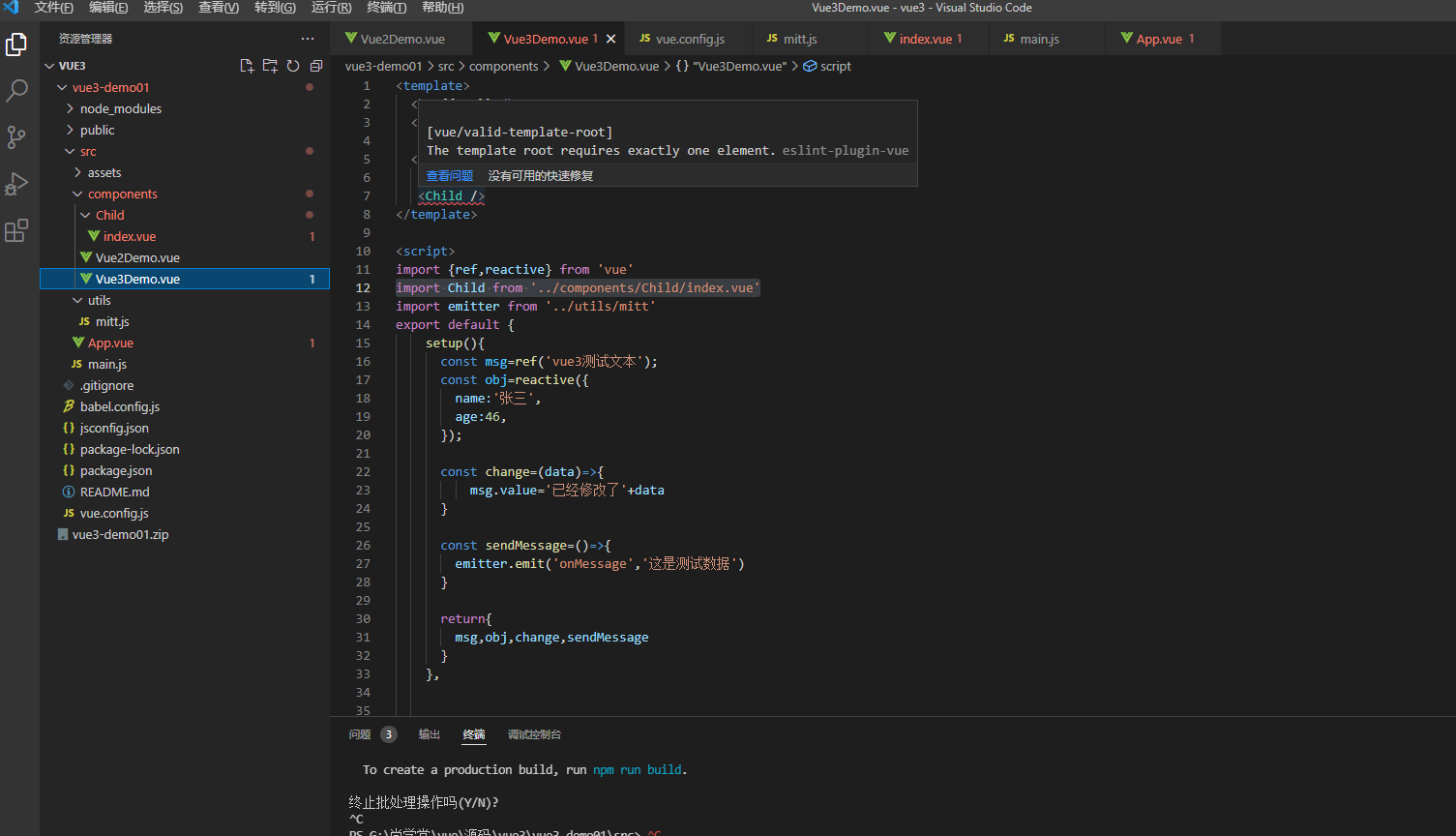This screenshot has height=836, width=1456.
Task: Click 查看问题 link in the hover tooltip
Action: [450, 175]
